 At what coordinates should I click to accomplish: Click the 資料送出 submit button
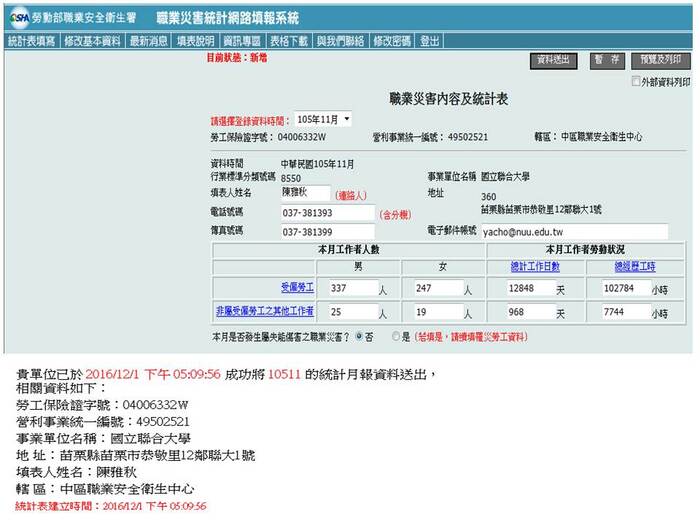tap(554, 61)
